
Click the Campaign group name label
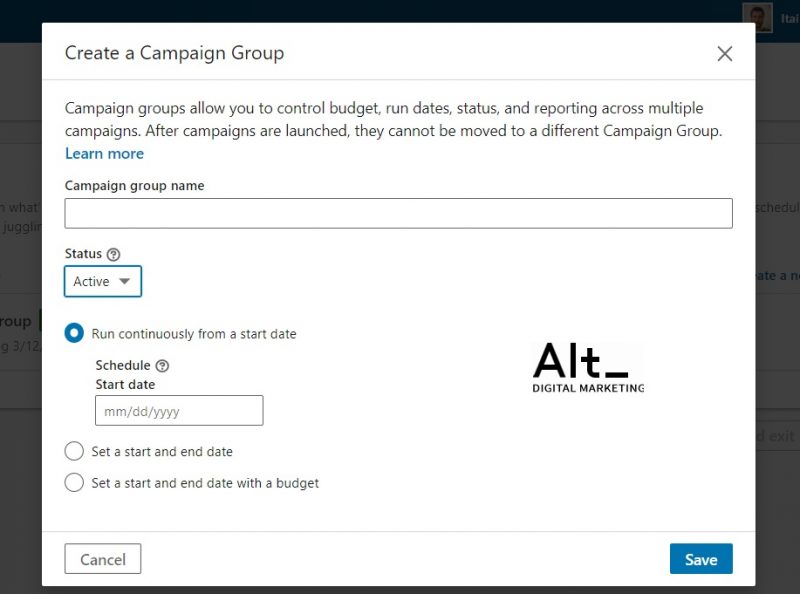click(x=134, y=186)
